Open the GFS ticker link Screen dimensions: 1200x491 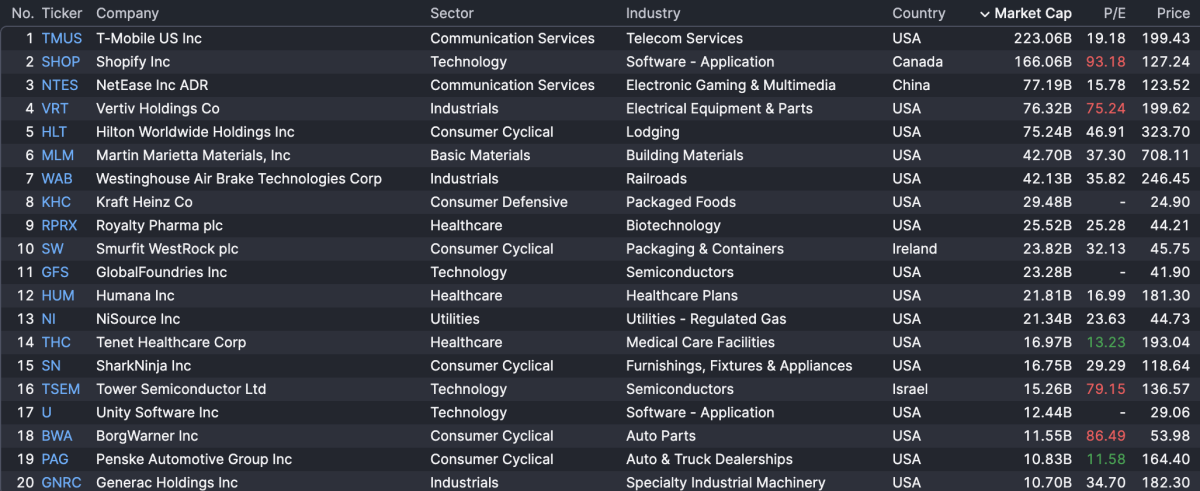coord(56,272)
